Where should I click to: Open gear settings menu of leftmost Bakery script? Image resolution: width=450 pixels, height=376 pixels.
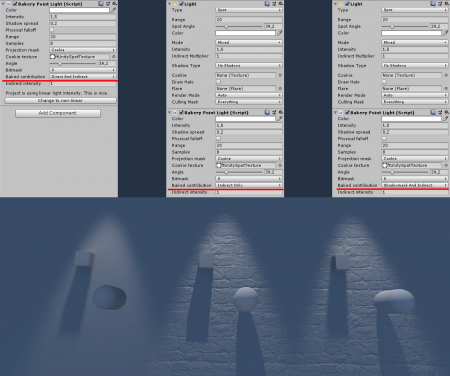(x=114, y=4)
